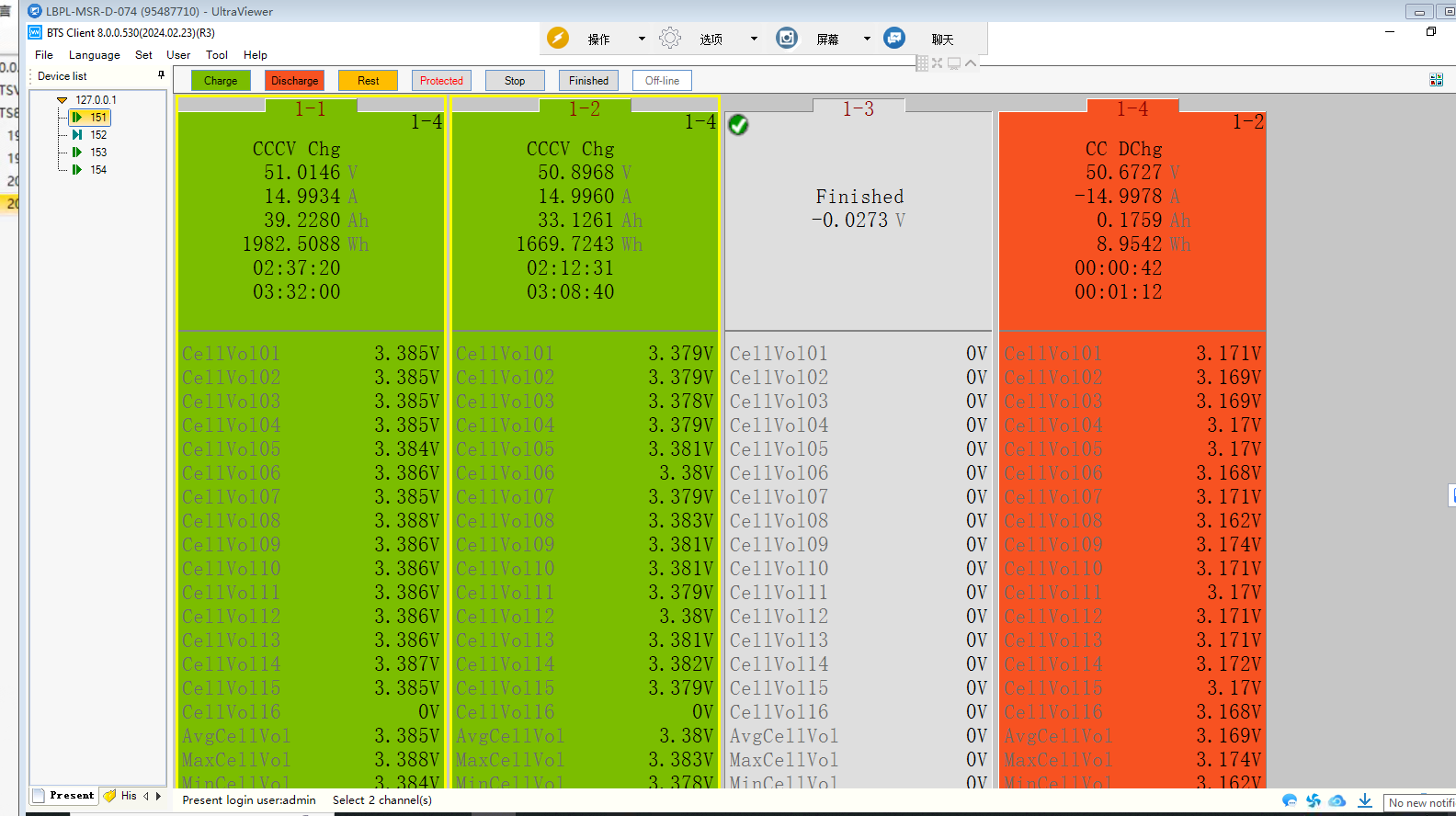Click the 操作 label in UltraViewer toolbar

[599, 40]
